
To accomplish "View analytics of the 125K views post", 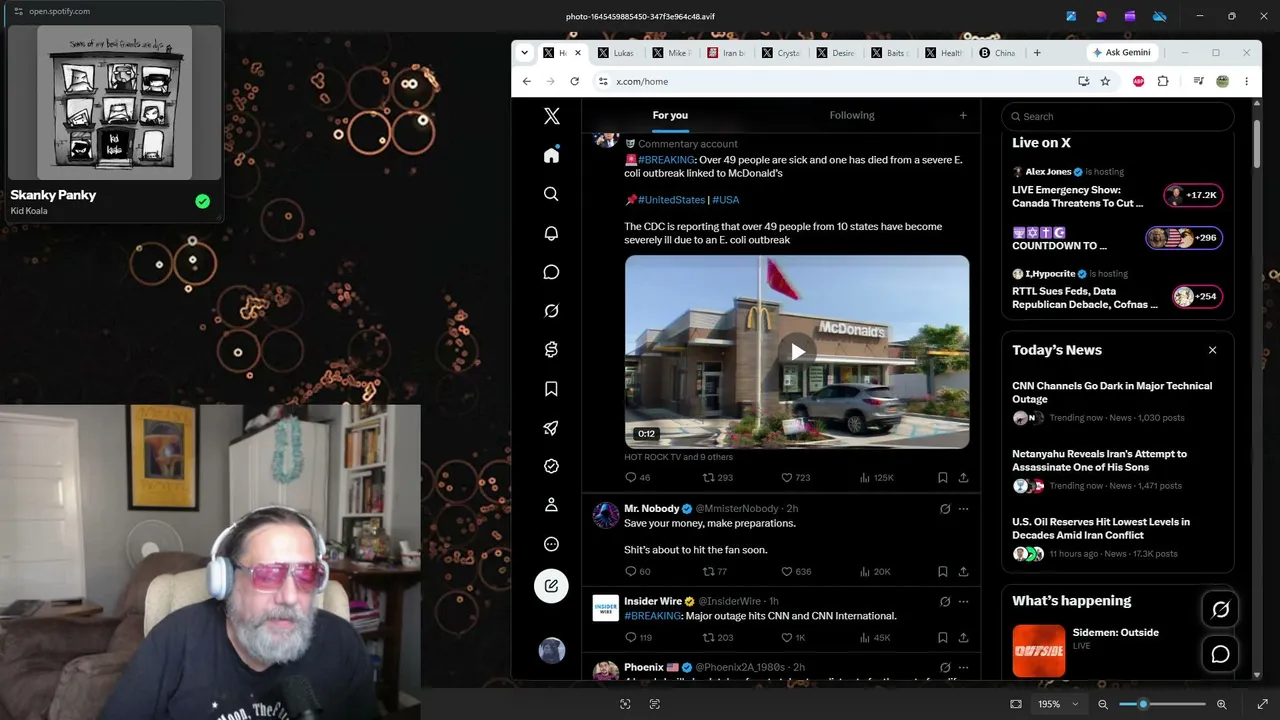I will coord(876,478).
